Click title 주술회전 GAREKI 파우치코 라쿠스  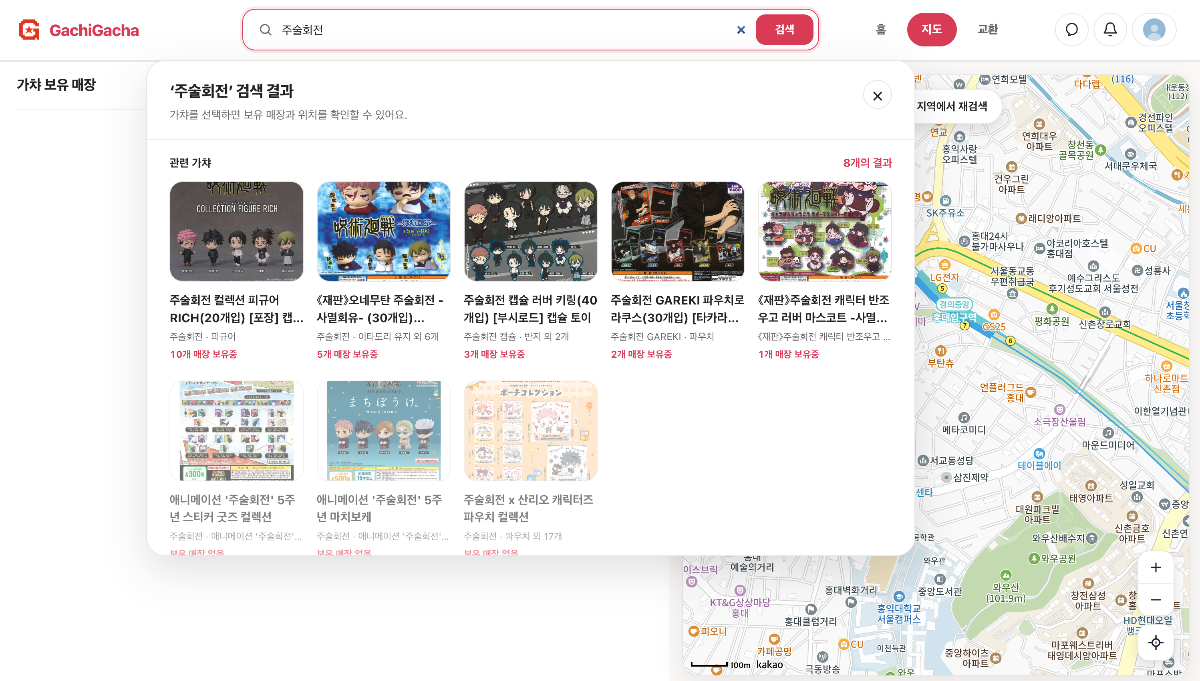(x=677, y=309)
